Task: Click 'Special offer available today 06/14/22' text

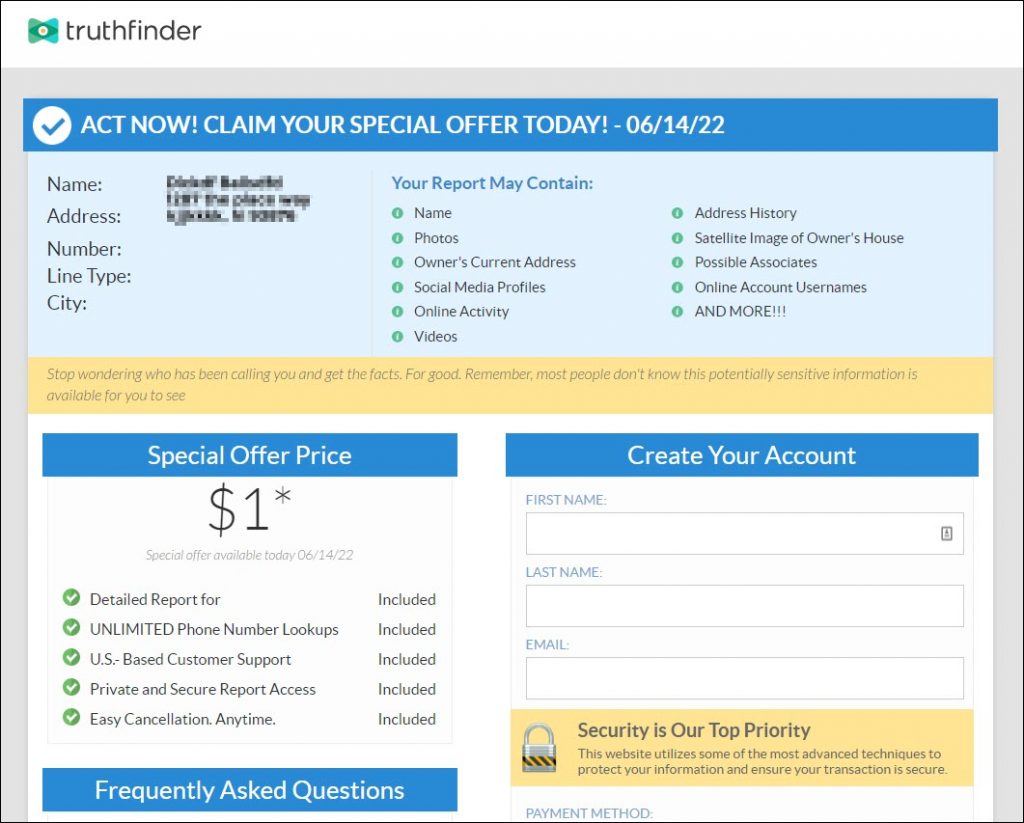Action: pyautogui.click(x=249, y=555)
